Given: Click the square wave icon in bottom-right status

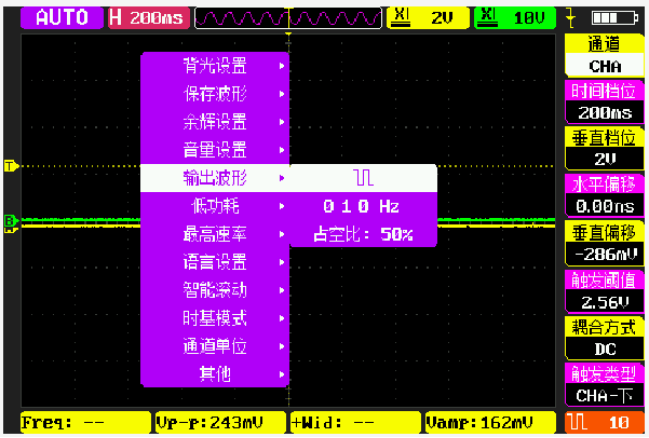Looking at the screenshot, I should point(577,422).
